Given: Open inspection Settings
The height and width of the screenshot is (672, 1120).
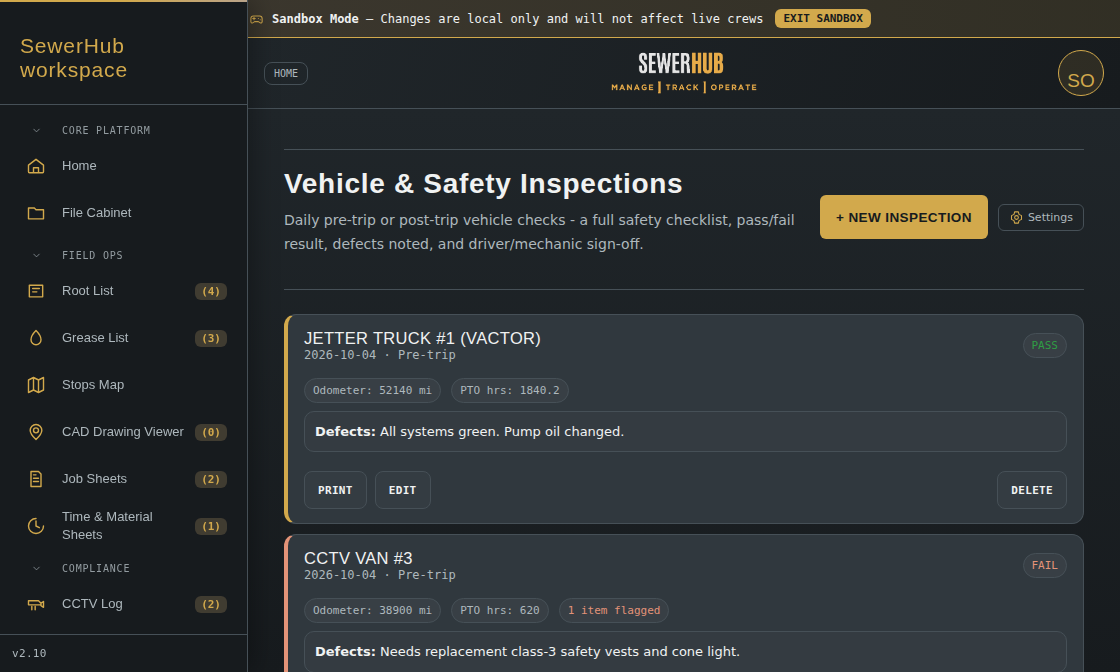Looking at the screenshot, I should point(1040,218).
